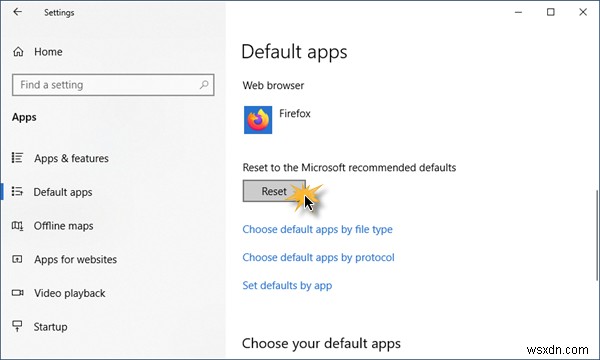Select the Default apps list icon
This screenshot has width=600, height=360.
coord(17,191)
